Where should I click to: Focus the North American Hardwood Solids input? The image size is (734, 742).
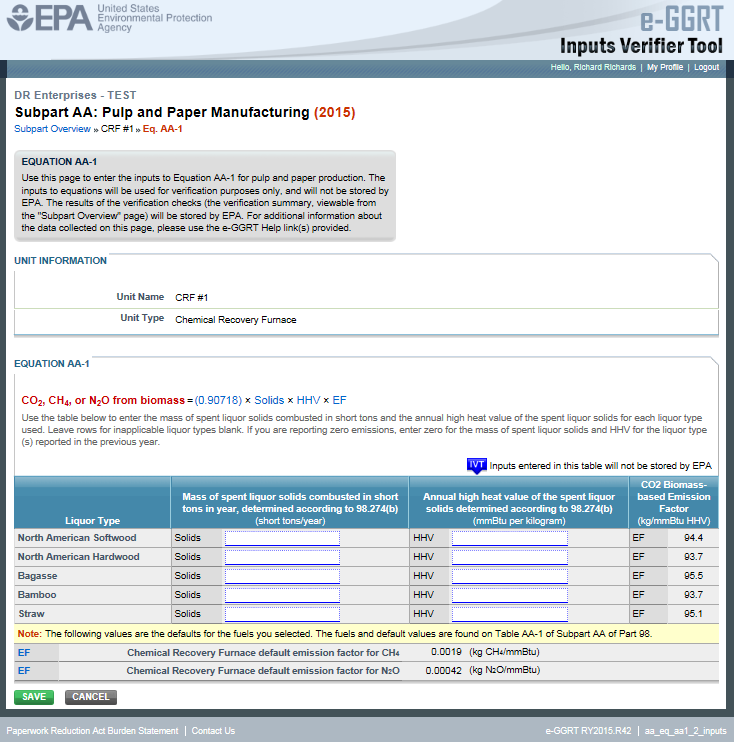click(283, 557)
